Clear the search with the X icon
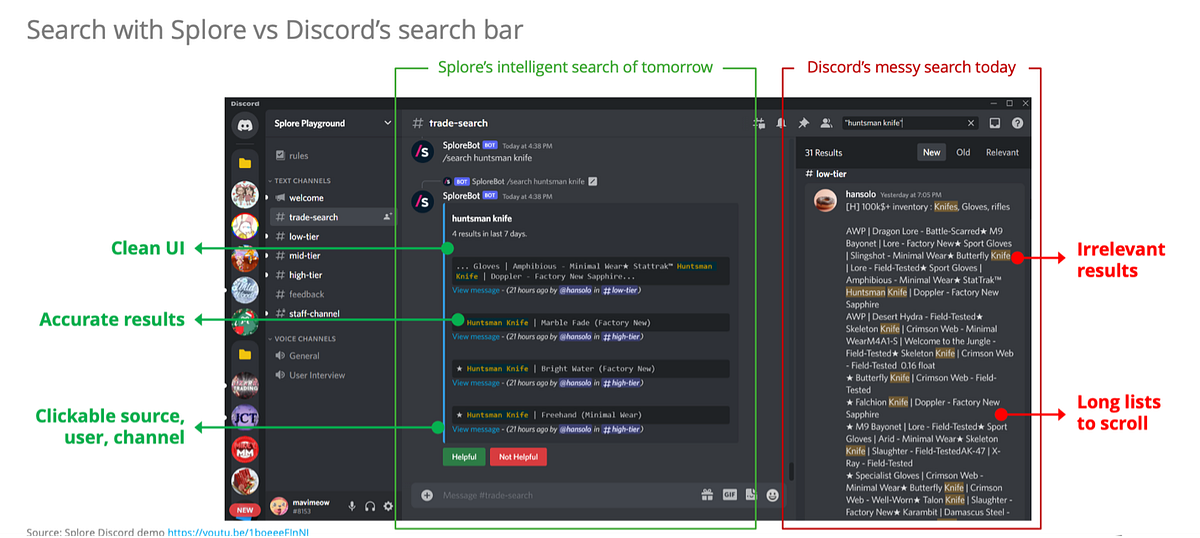Screen dimensions: 1200x538 coord(970,123)
